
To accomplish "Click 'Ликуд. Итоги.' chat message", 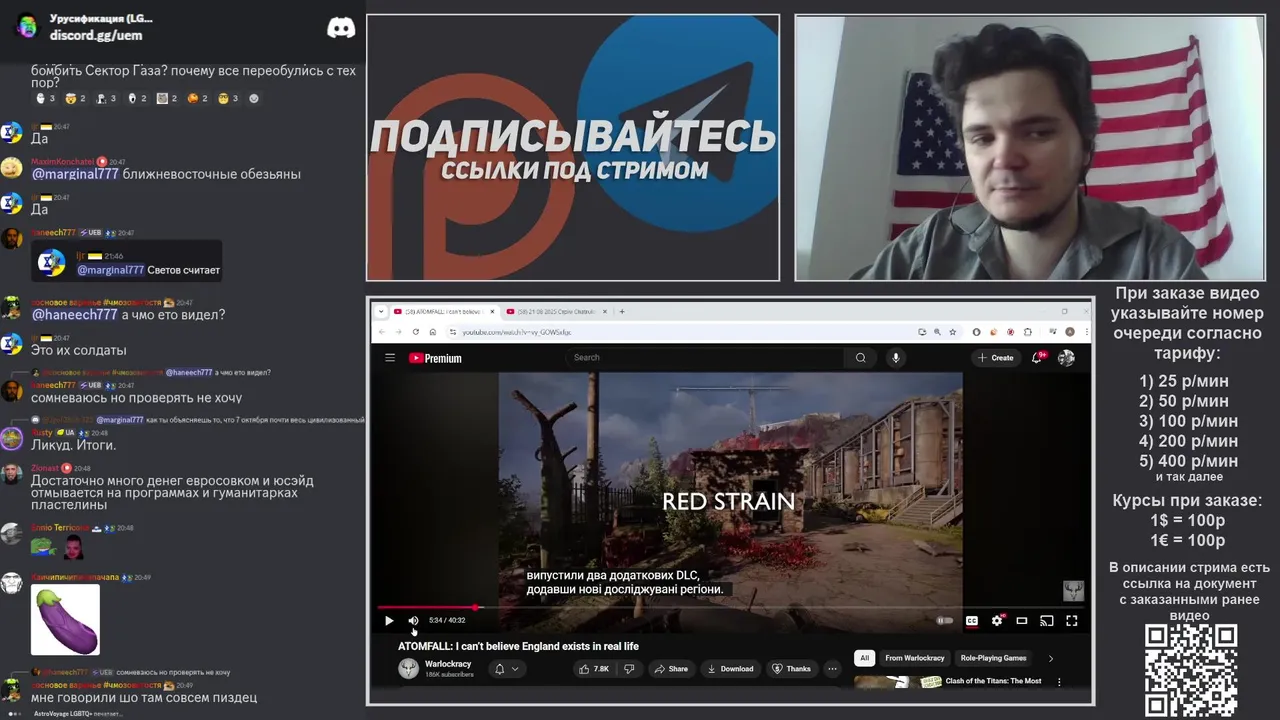I will (x=73, y=445).
